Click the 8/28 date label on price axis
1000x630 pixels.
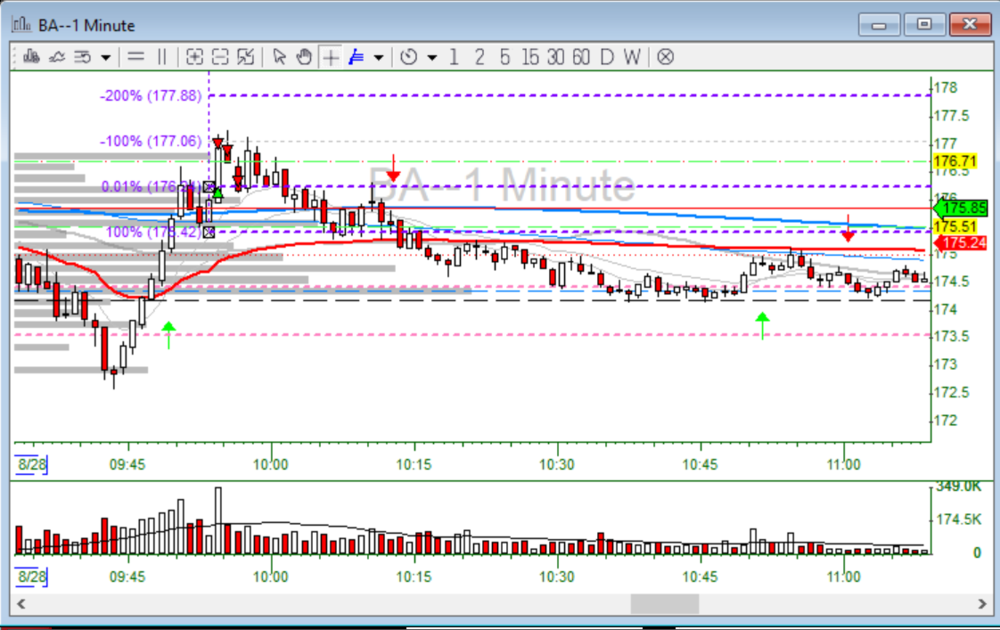coord(31,464)
